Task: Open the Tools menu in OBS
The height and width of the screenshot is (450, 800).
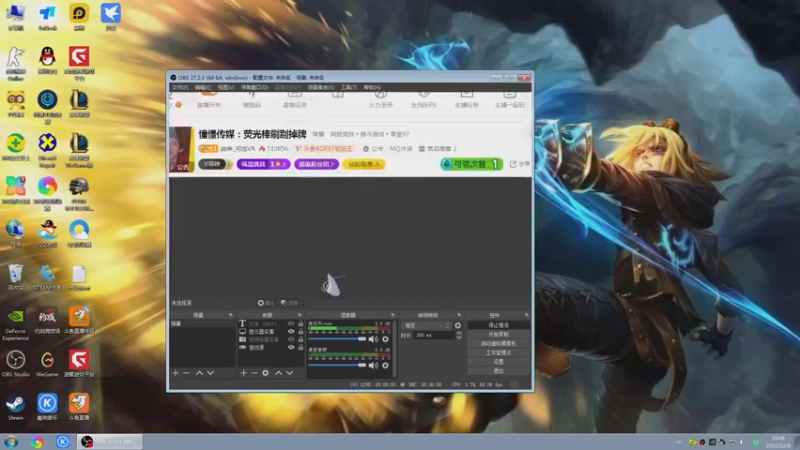Action: tap(349, 87)
